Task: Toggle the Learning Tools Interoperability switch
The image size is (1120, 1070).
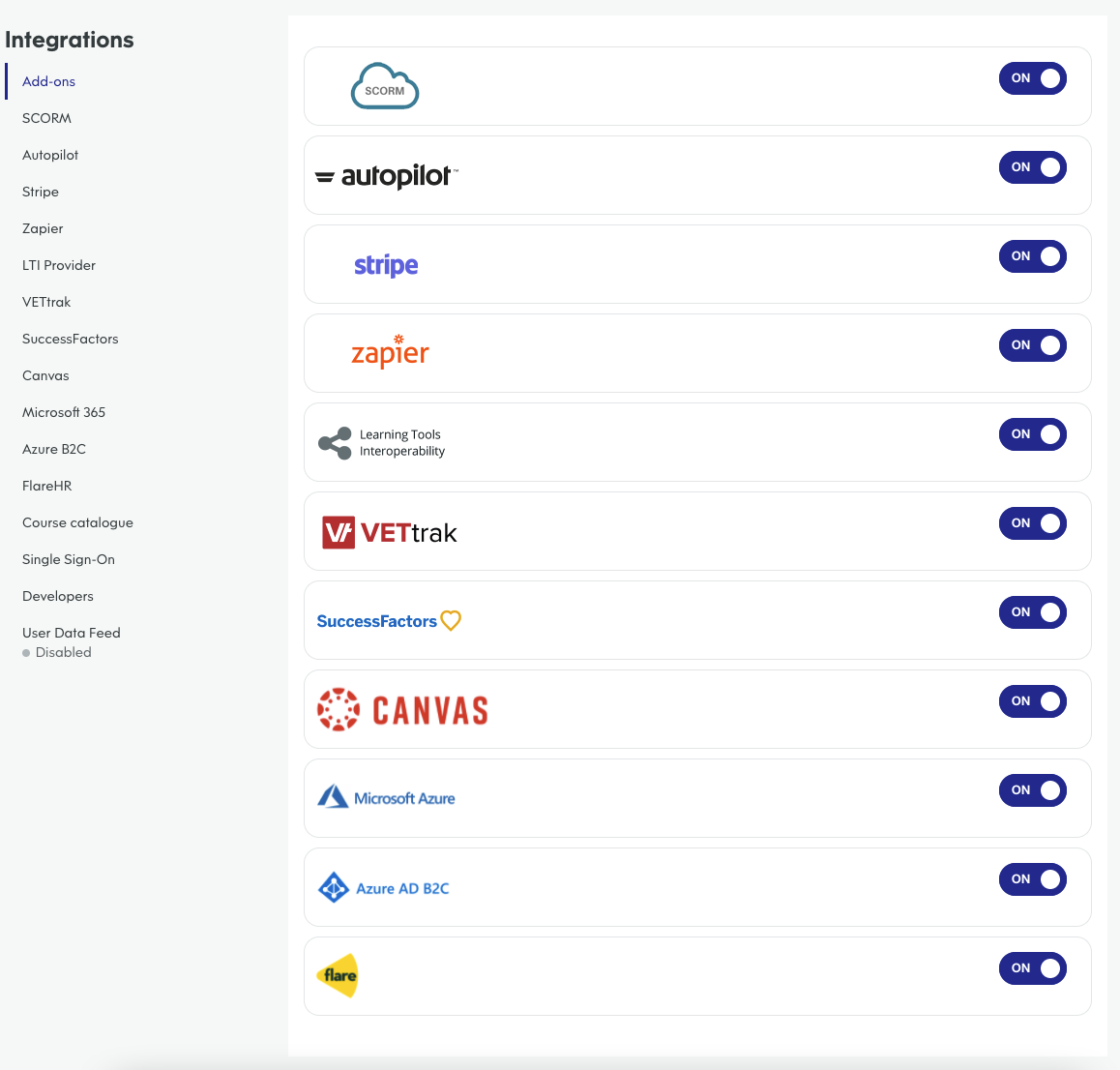Action: tap(1032, 434)
